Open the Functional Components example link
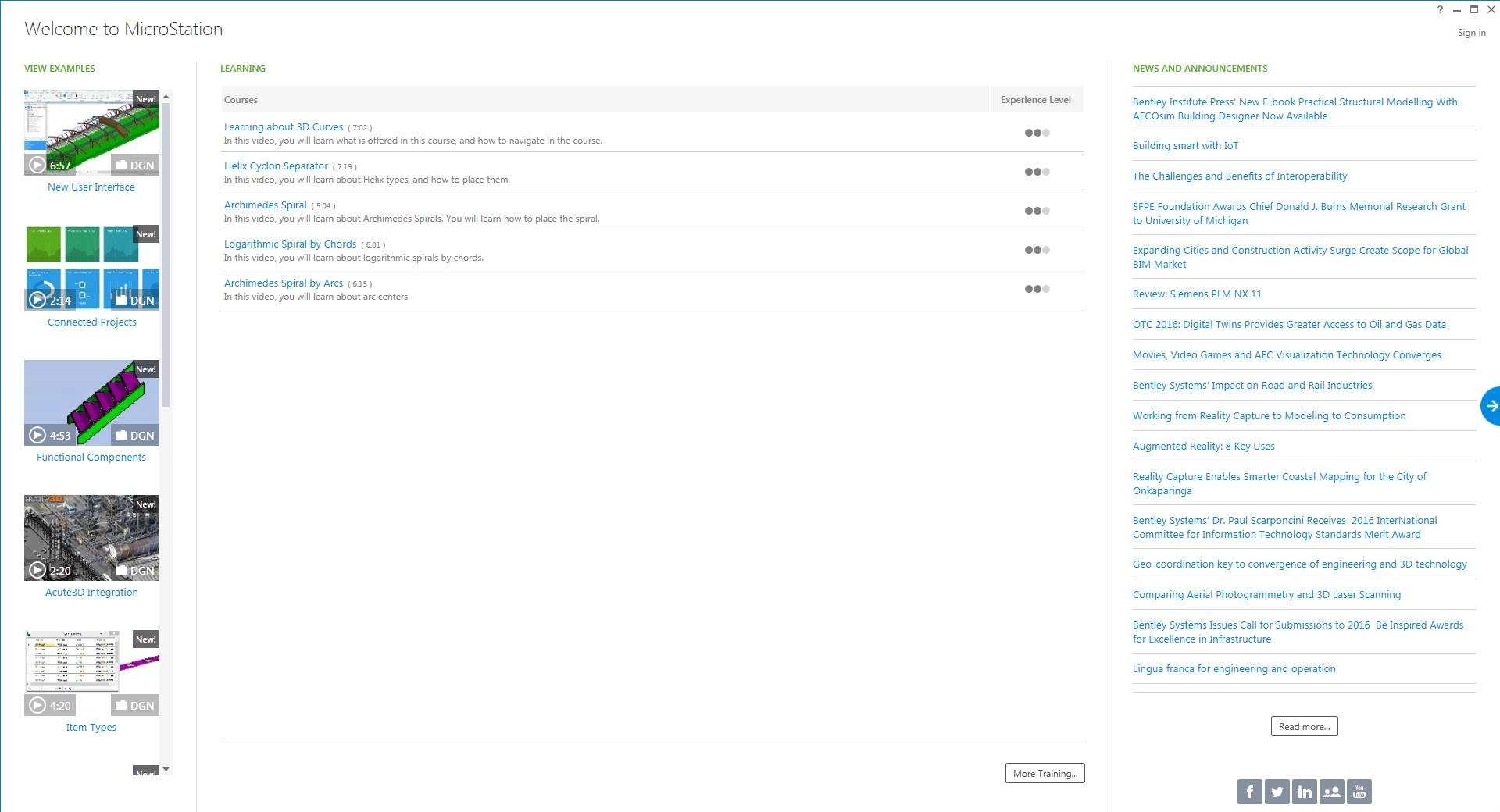This screenshot has height=812, width=1500. tap(91, 457)
